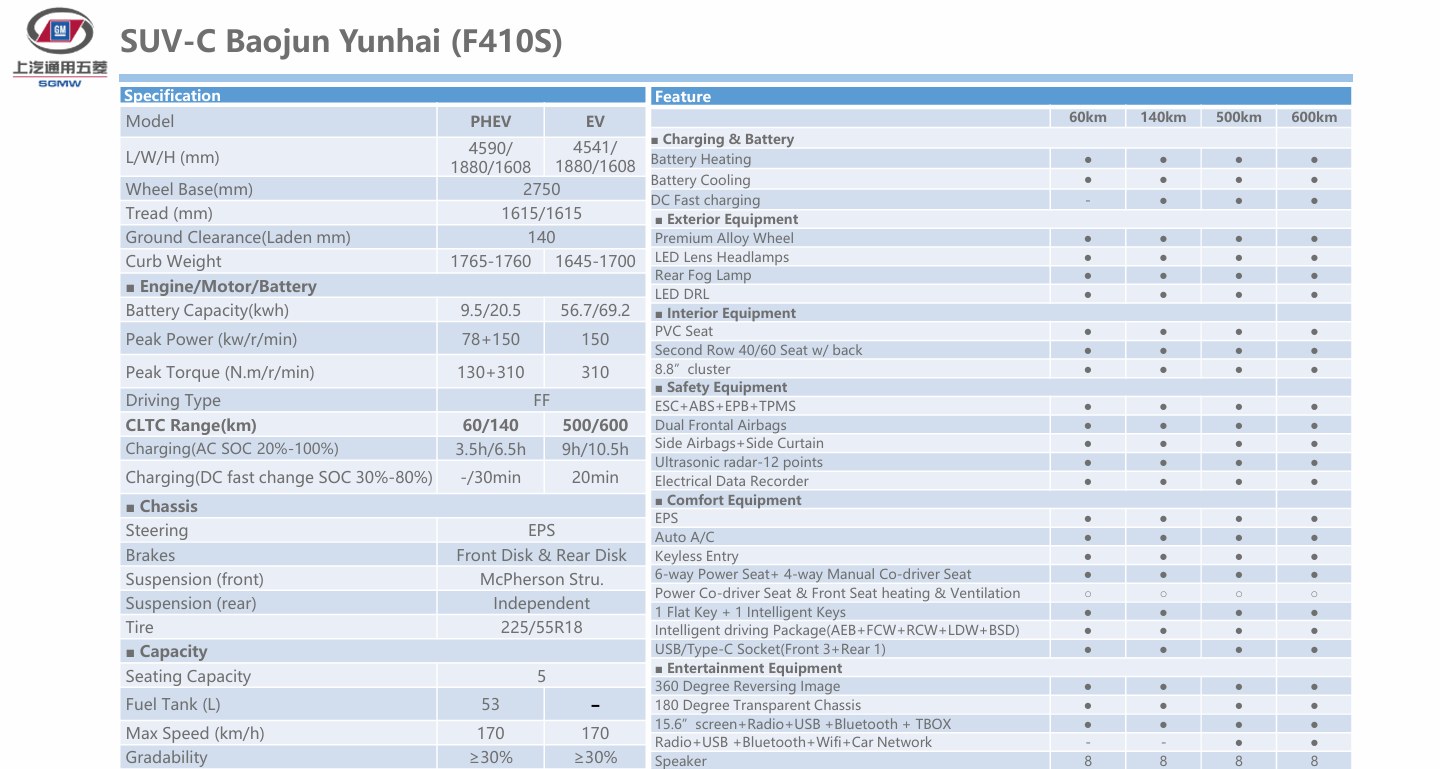The width and height of the screenshot is (1440, 769).
Task: Select the Battery Heating feature row
Action: [1001, 159]
